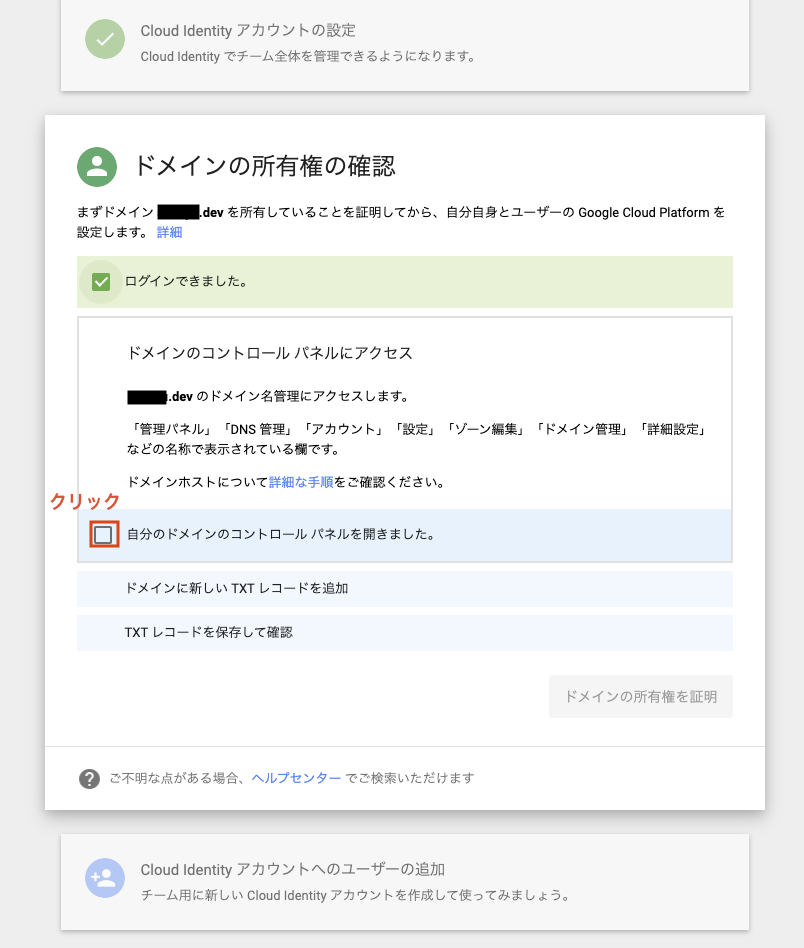Click the Cloud Identity でチーム全体を管理 description text

pos(310,56)
